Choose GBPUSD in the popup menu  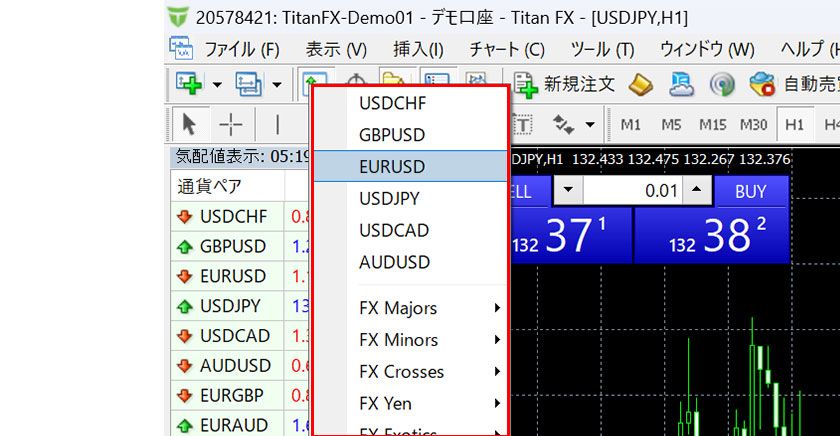[x=410, y=134]
